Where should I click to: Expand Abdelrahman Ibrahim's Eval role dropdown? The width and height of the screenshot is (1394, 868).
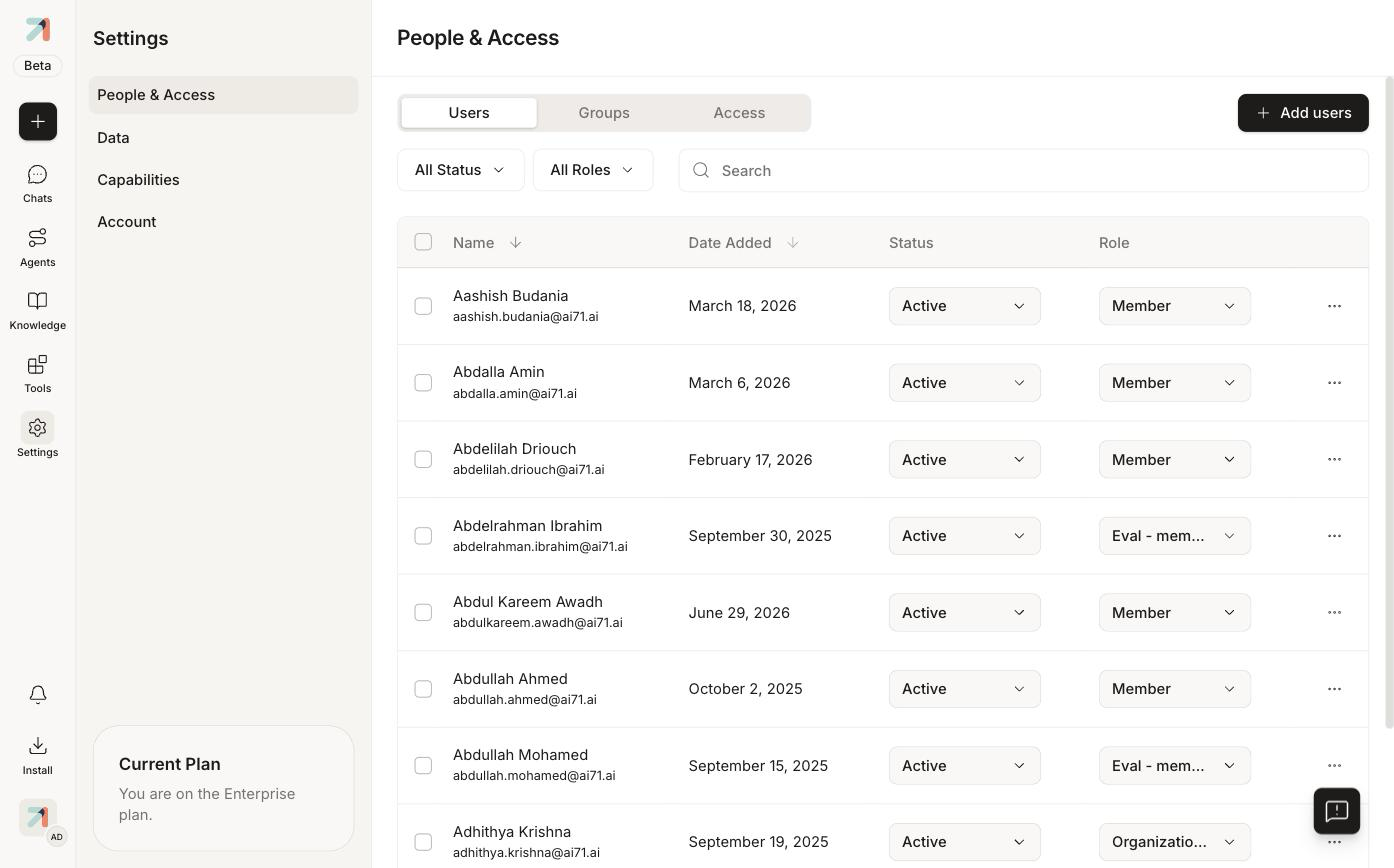(1175, 536)
